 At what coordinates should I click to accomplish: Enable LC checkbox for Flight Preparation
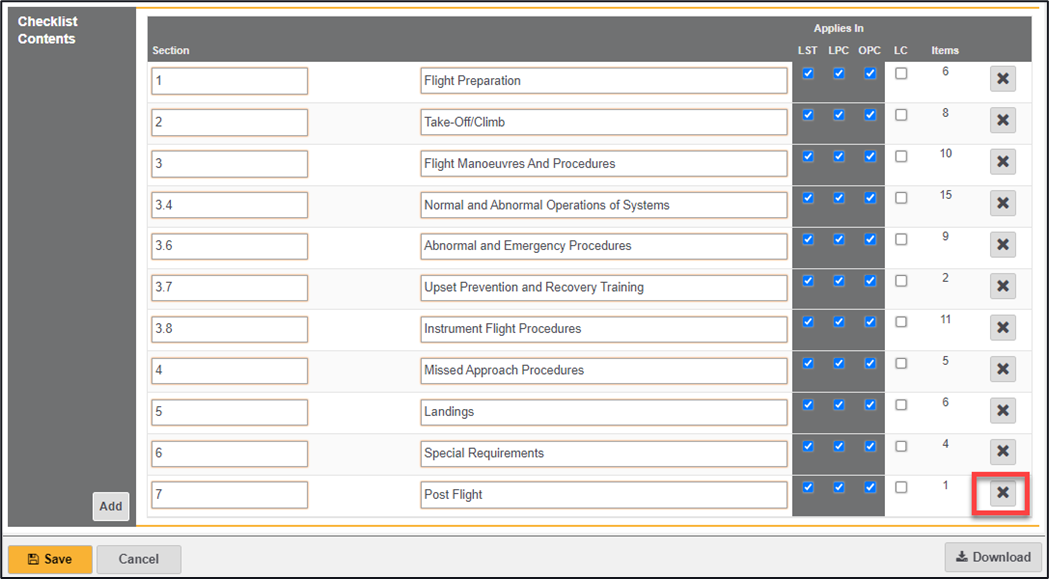click(x=901, y=74)
